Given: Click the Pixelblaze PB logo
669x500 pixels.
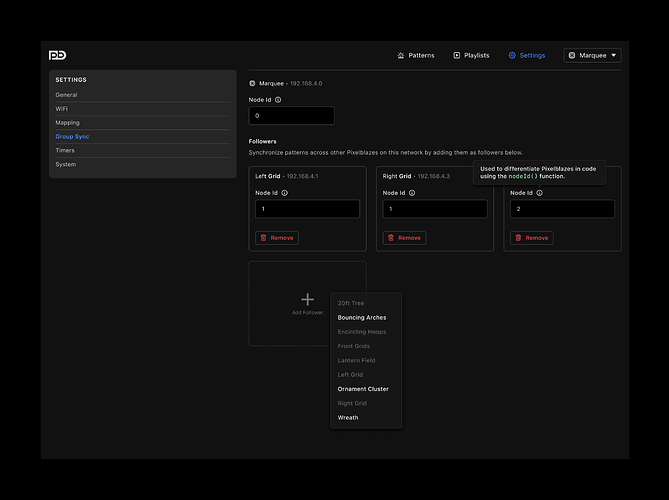Looking at the screenshot, I should (x=57, y=55).
